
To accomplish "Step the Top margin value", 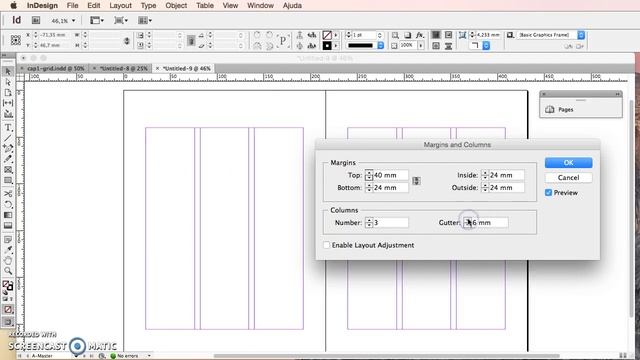I will coord(369,175).
